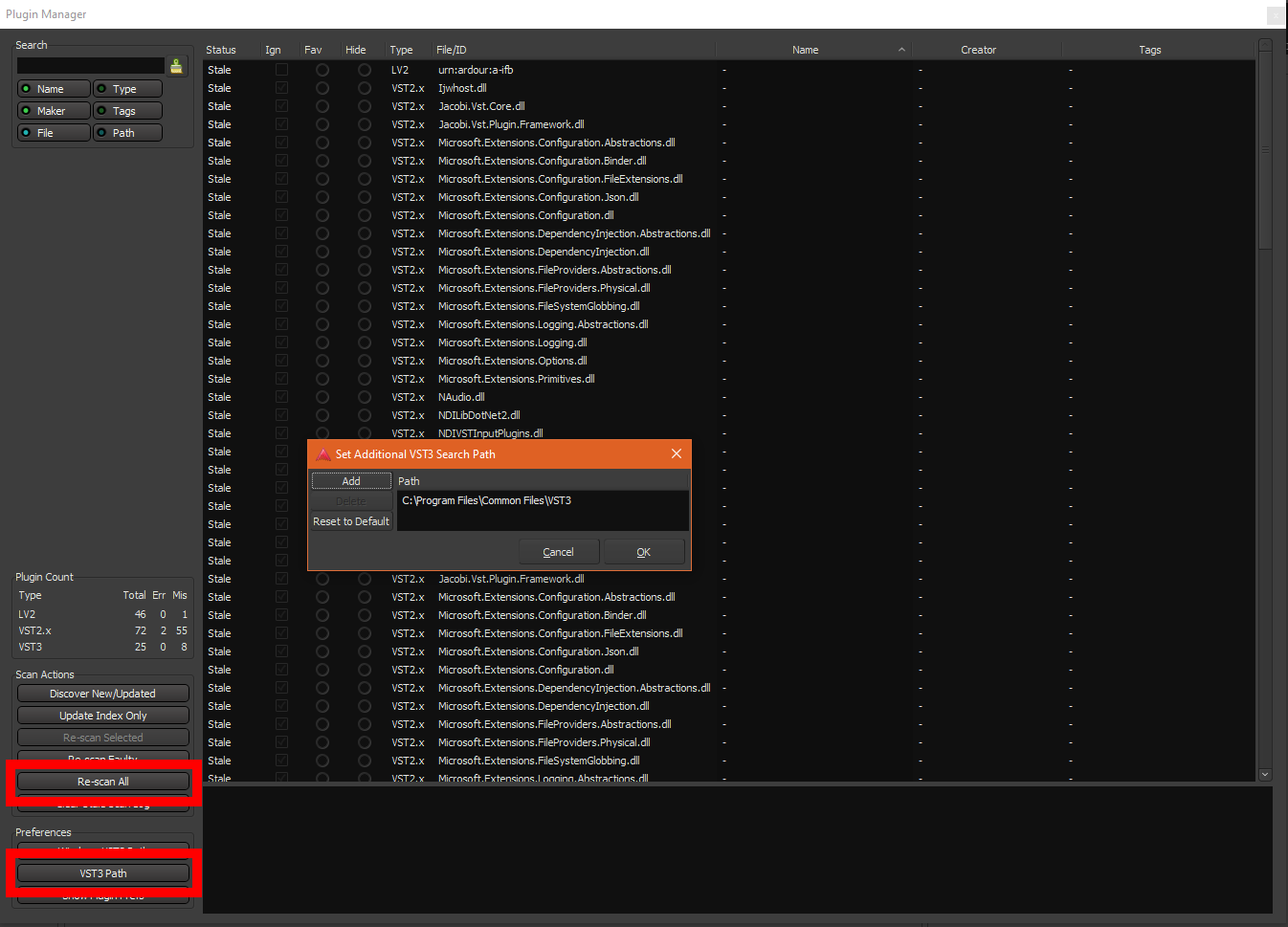Close the Set Additional VST3 Search Path dialog

tap(677, 453)
